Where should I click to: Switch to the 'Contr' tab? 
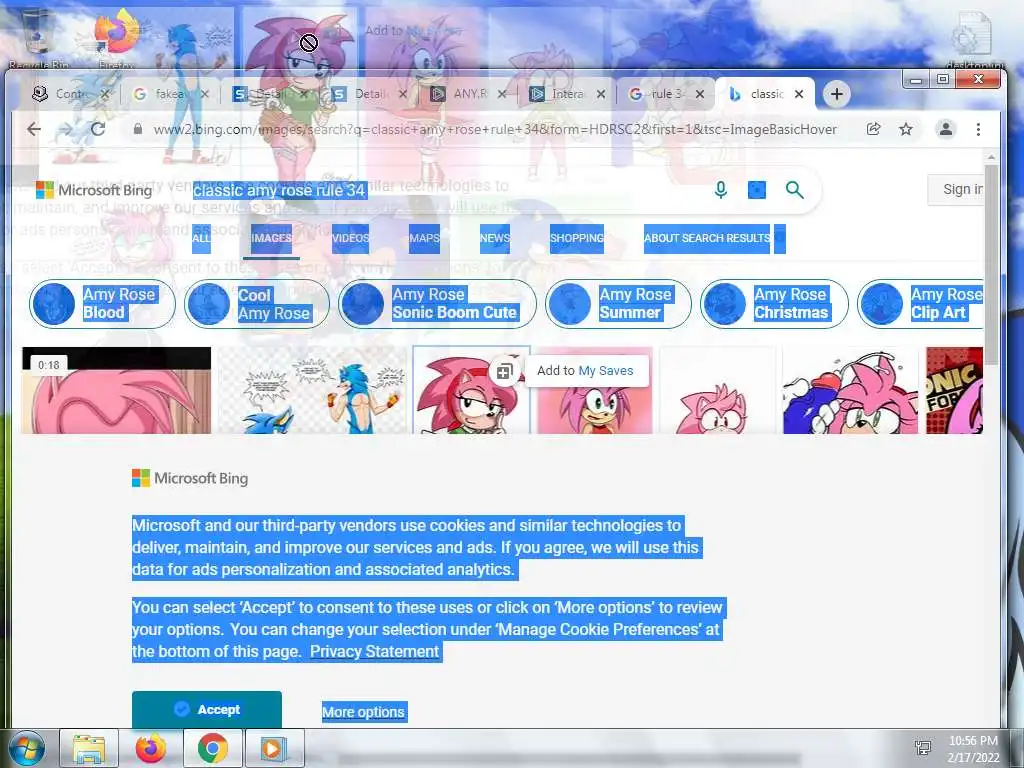coord(71,94)
